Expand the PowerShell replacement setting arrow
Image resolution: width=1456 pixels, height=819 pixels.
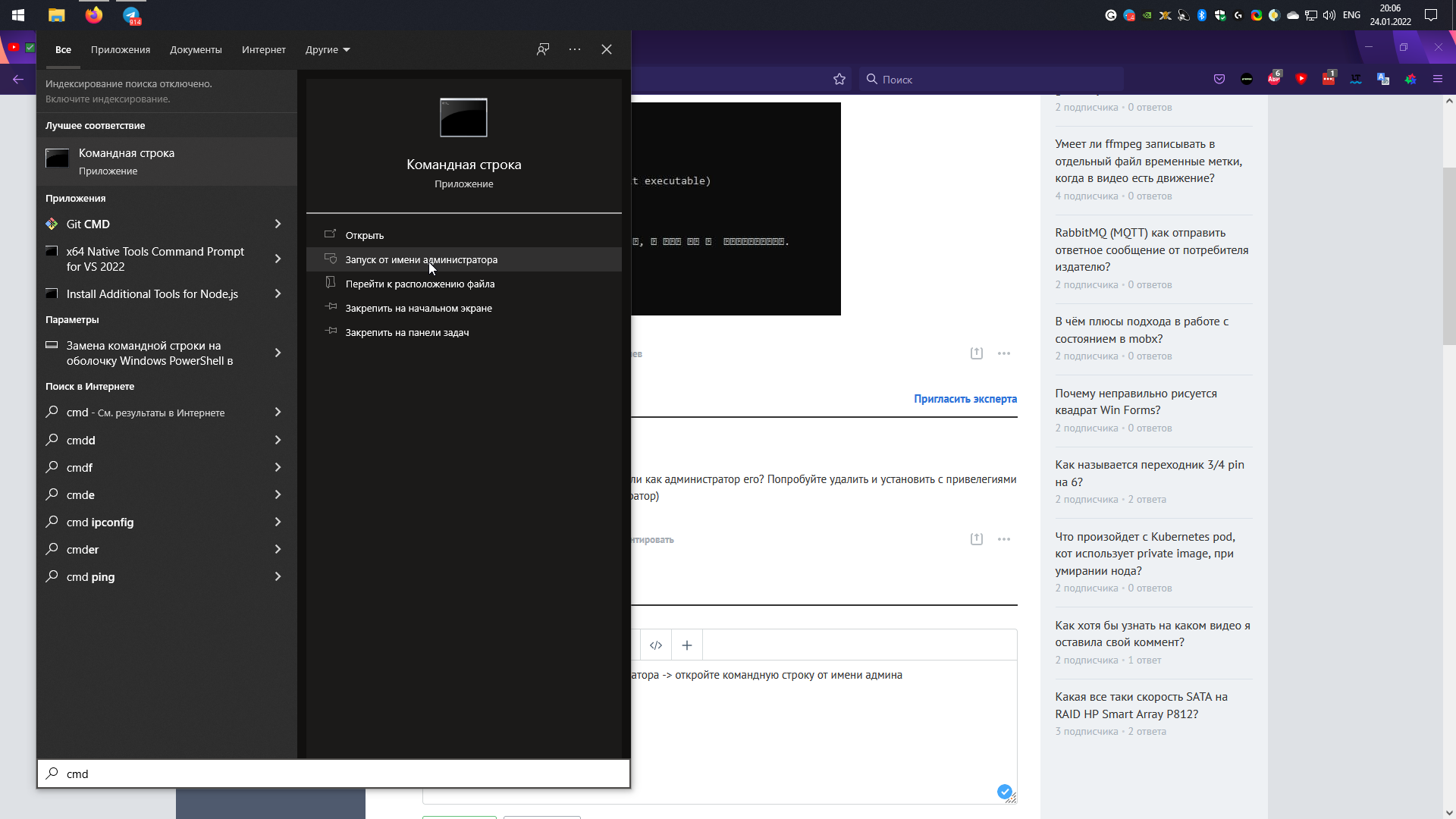click(278, 353)
